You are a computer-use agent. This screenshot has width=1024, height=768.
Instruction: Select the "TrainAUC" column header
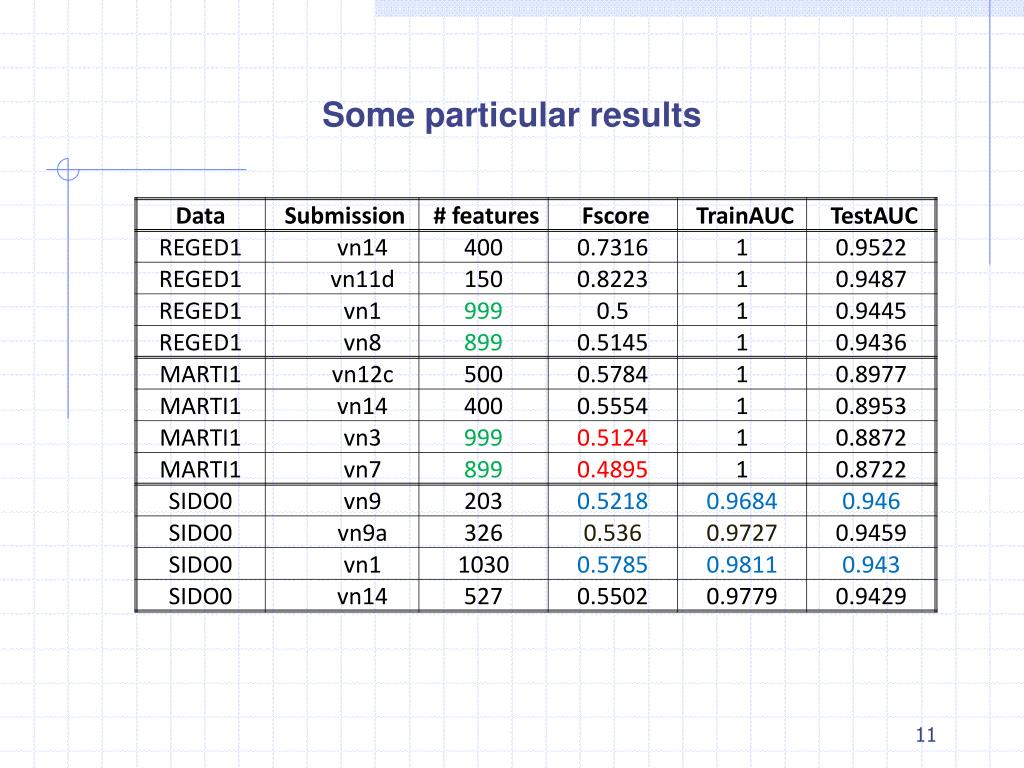(744, 216)
